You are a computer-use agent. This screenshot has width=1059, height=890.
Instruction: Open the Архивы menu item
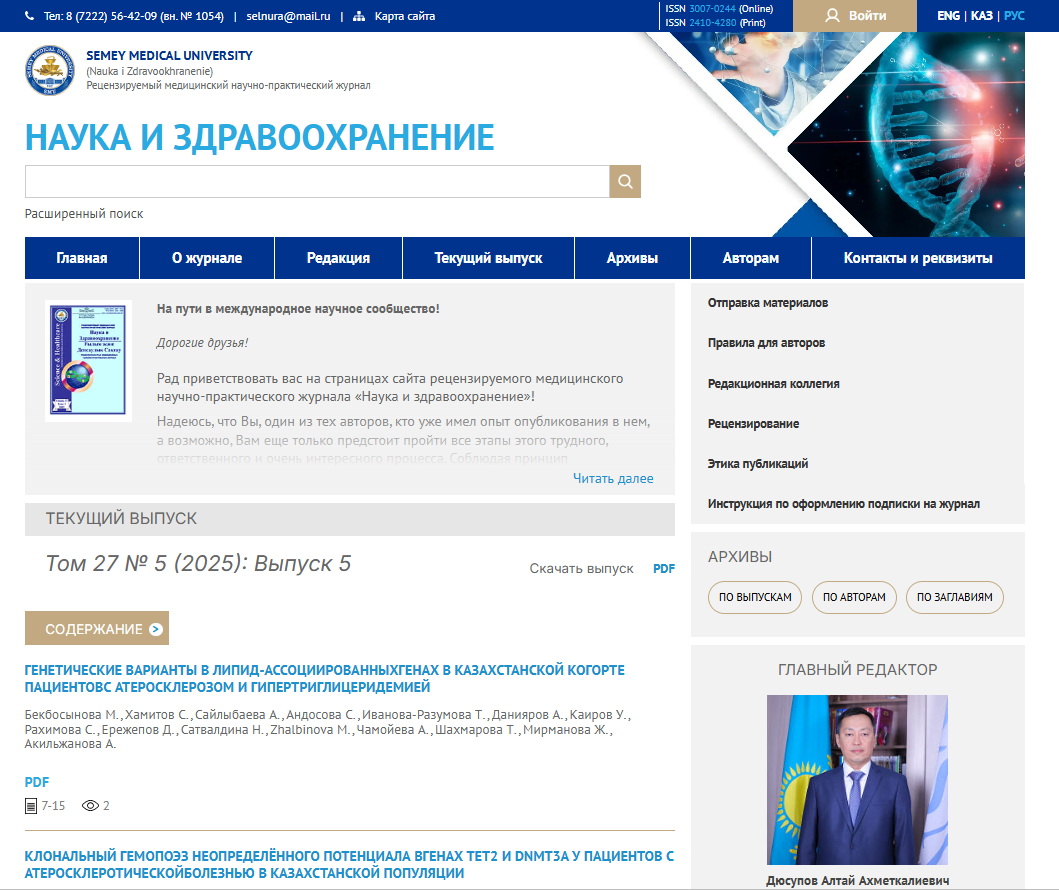tap(632, 258)
